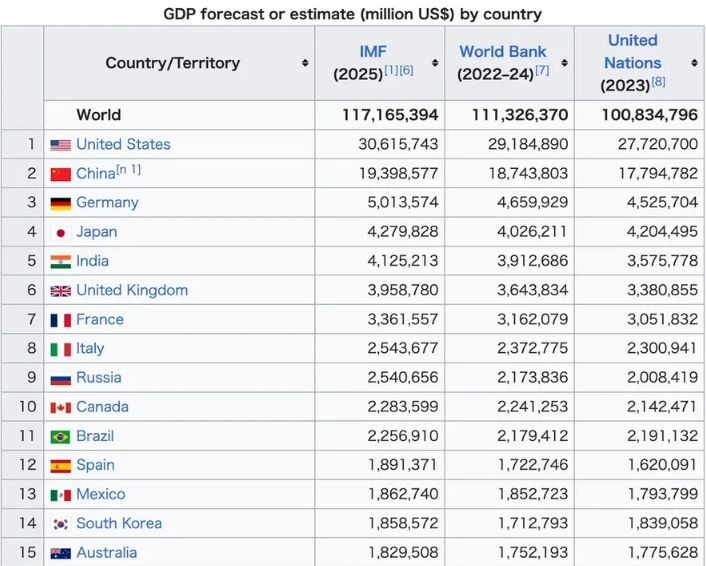Viewport: 706px width, 566px height.
Task: Click the Brazil flag icon
Action: pyautogui.click(x=60, y=436)
